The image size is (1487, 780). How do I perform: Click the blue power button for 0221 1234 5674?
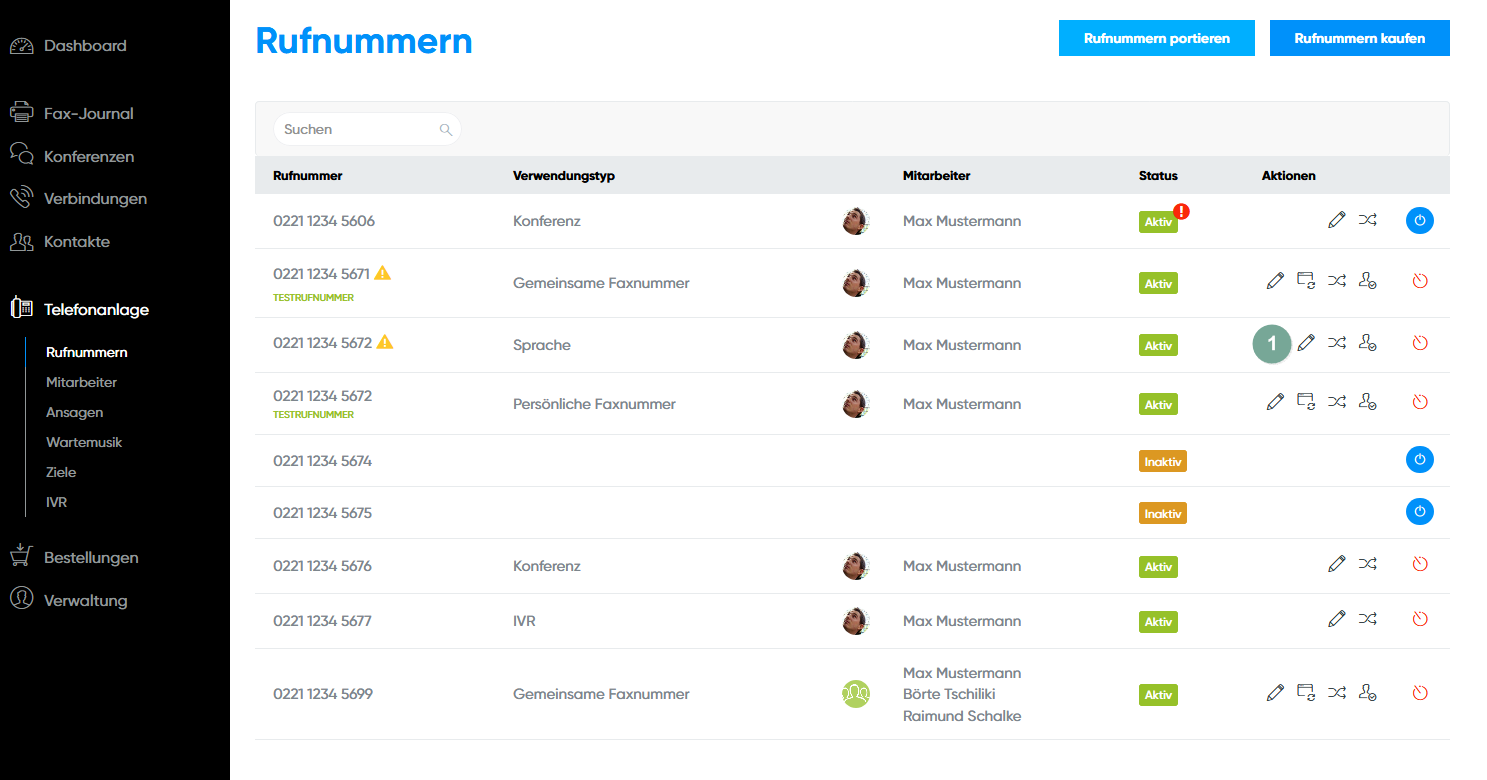coord(1419,460)
